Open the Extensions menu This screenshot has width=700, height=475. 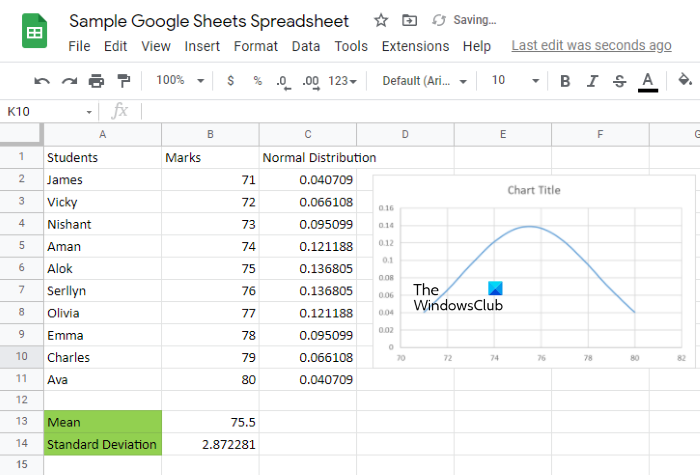415,46
